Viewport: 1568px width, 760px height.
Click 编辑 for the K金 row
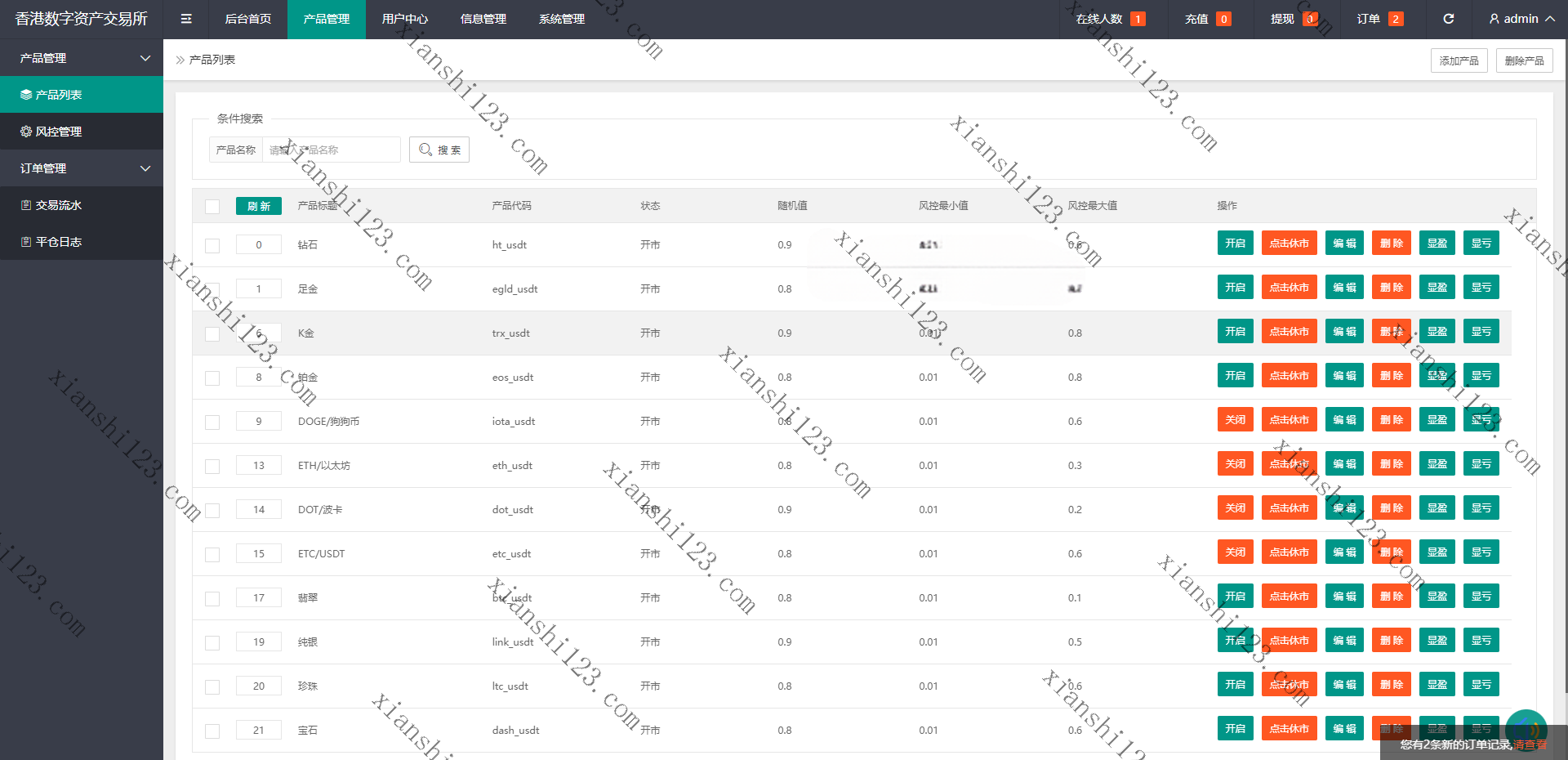[x=1344, y=332]
